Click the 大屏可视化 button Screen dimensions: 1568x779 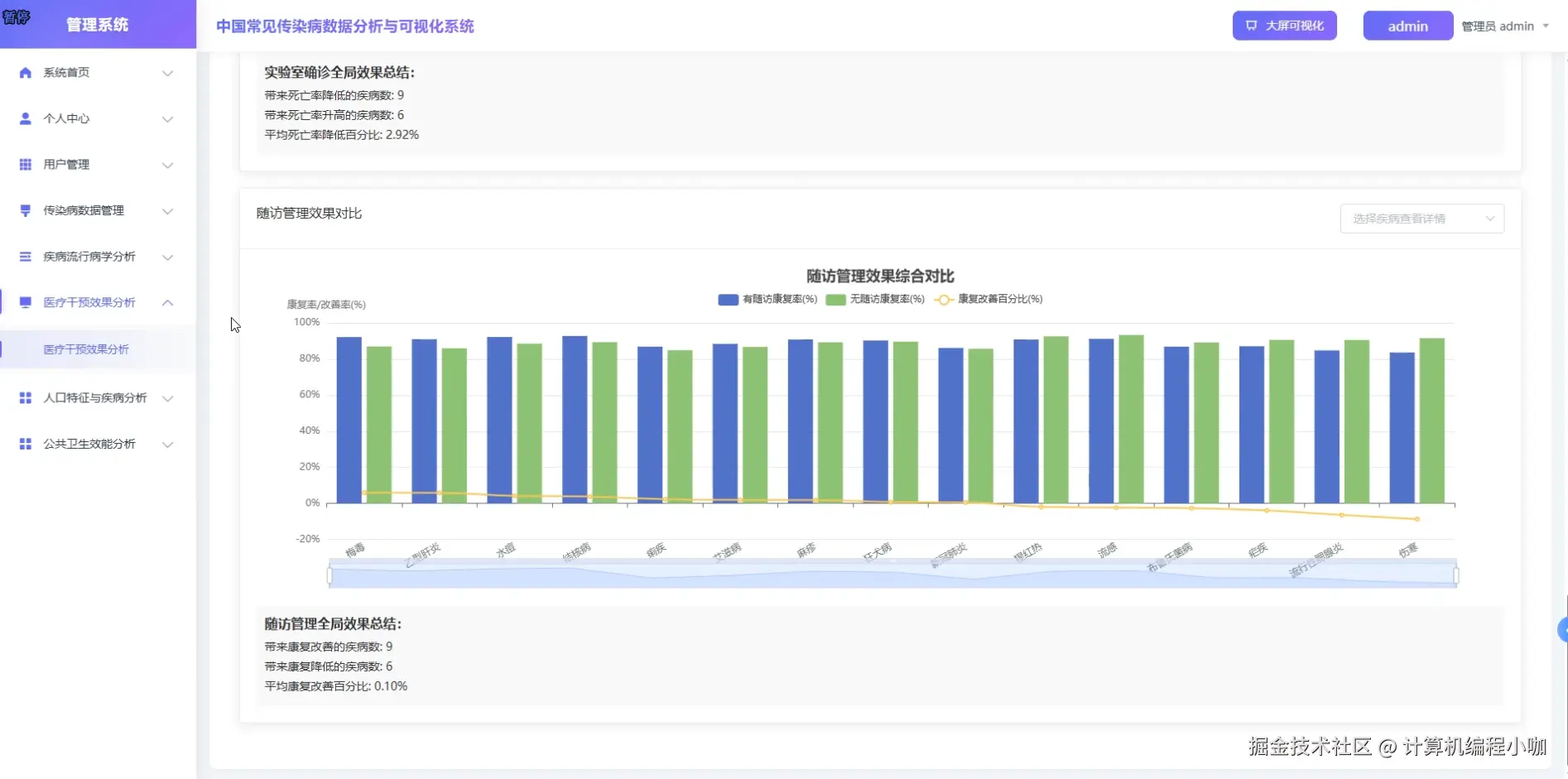1284,26
